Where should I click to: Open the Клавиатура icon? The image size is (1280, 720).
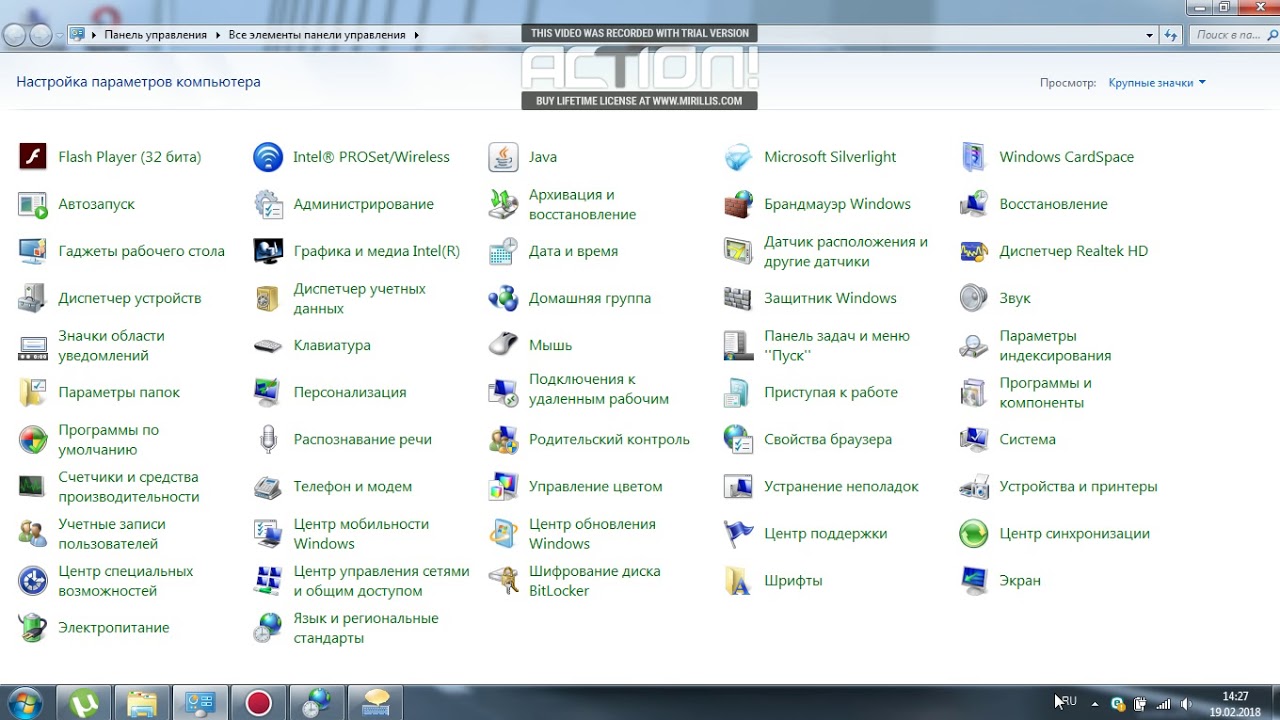coord(268,345)
